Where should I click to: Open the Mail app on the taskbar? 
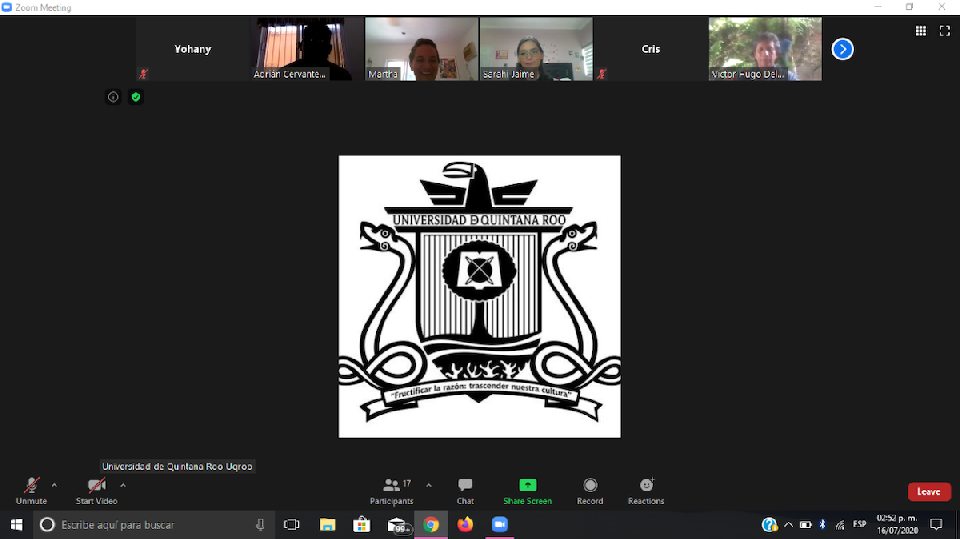(x=398, y=525)
